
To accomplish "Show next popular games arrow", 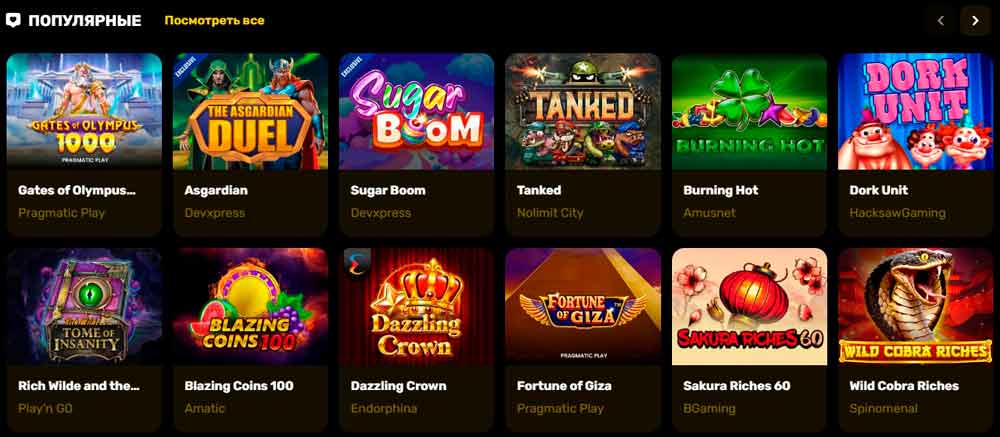I will pyautogui.click(x=974, y=21).
